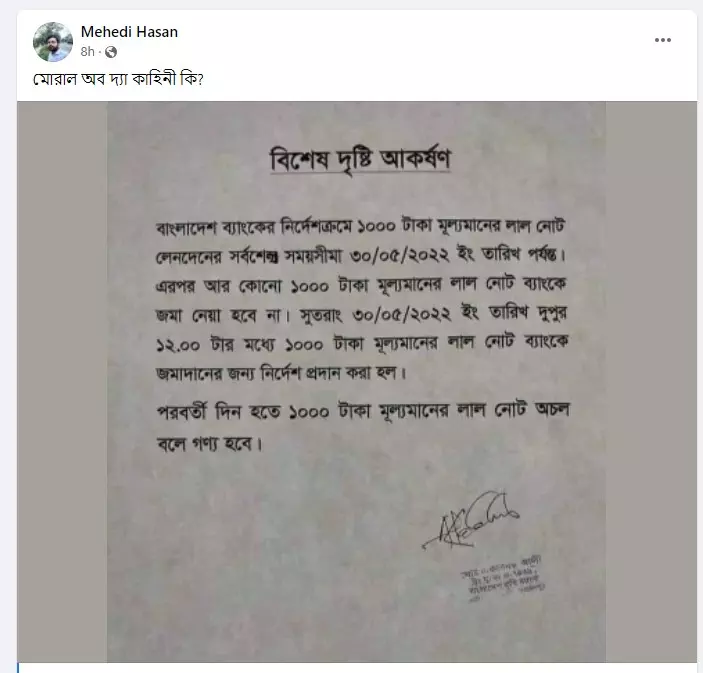Viewport: 703px width, 673px height.
Task: Click the line starting জমা নেয়া হবে না
Action: tap(361, 314)
